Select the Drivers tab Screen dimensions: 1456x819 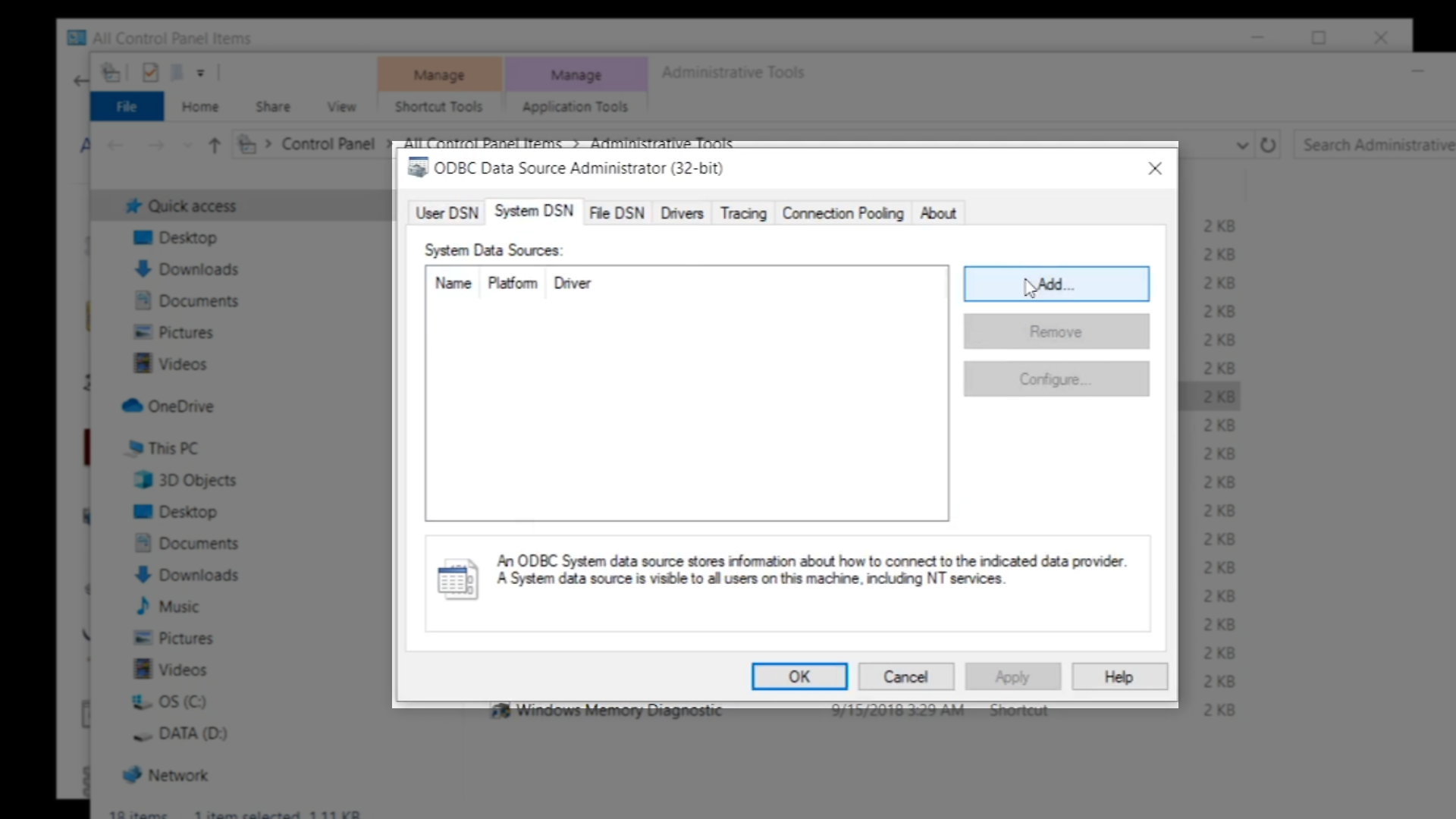(682, 213)
